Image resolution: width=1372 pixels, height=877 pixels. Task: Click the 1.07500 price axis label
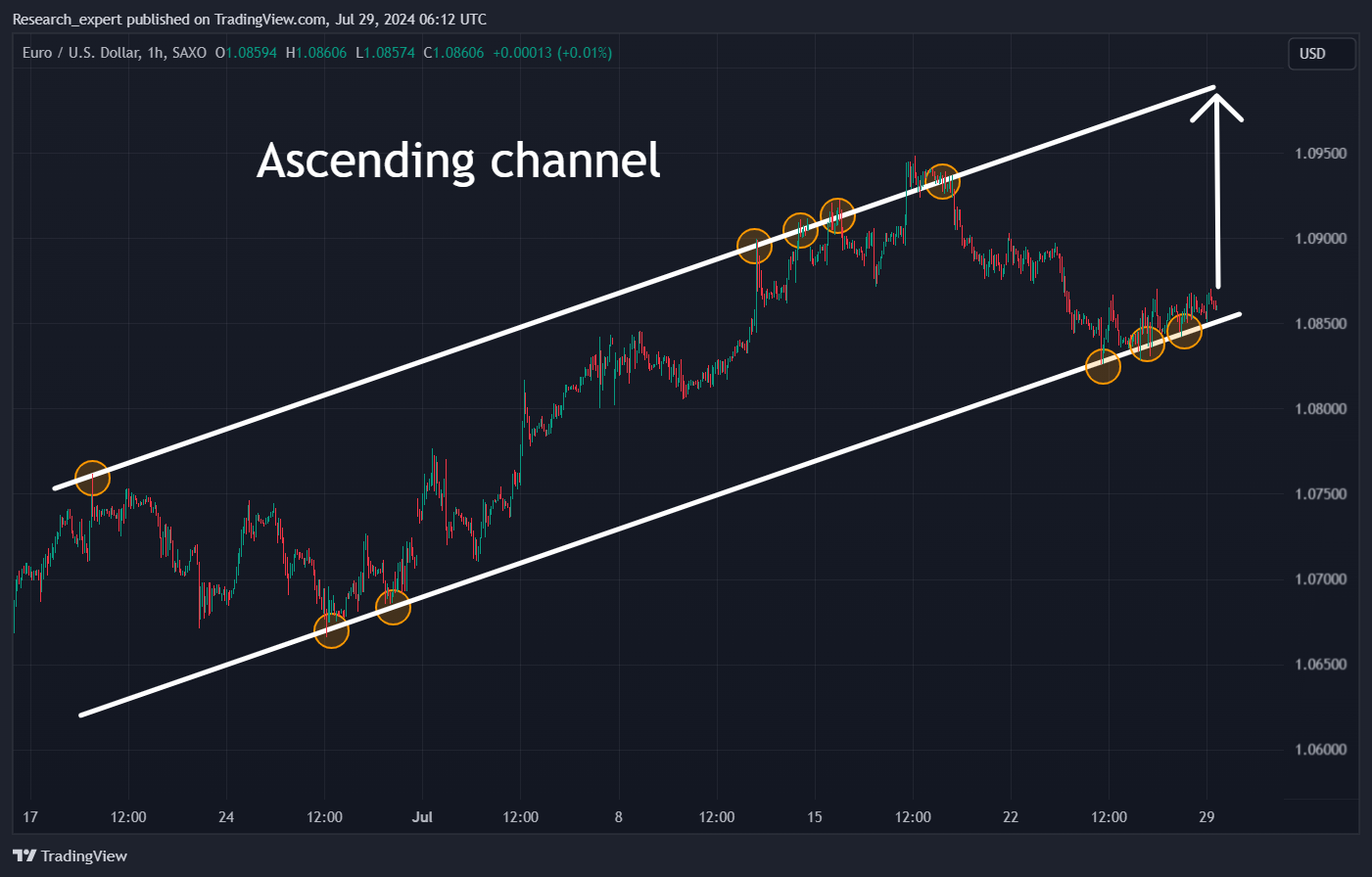(x=1320, y=494)
